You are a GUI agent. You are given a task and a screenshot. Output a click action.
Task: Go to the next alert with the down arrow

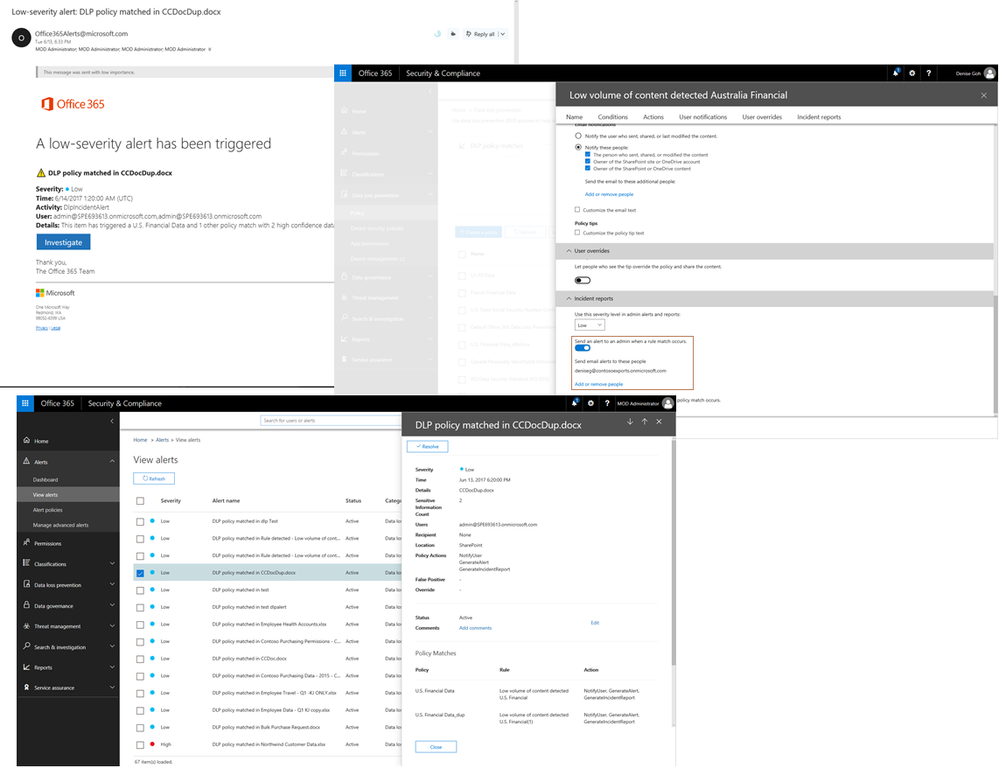629,422
